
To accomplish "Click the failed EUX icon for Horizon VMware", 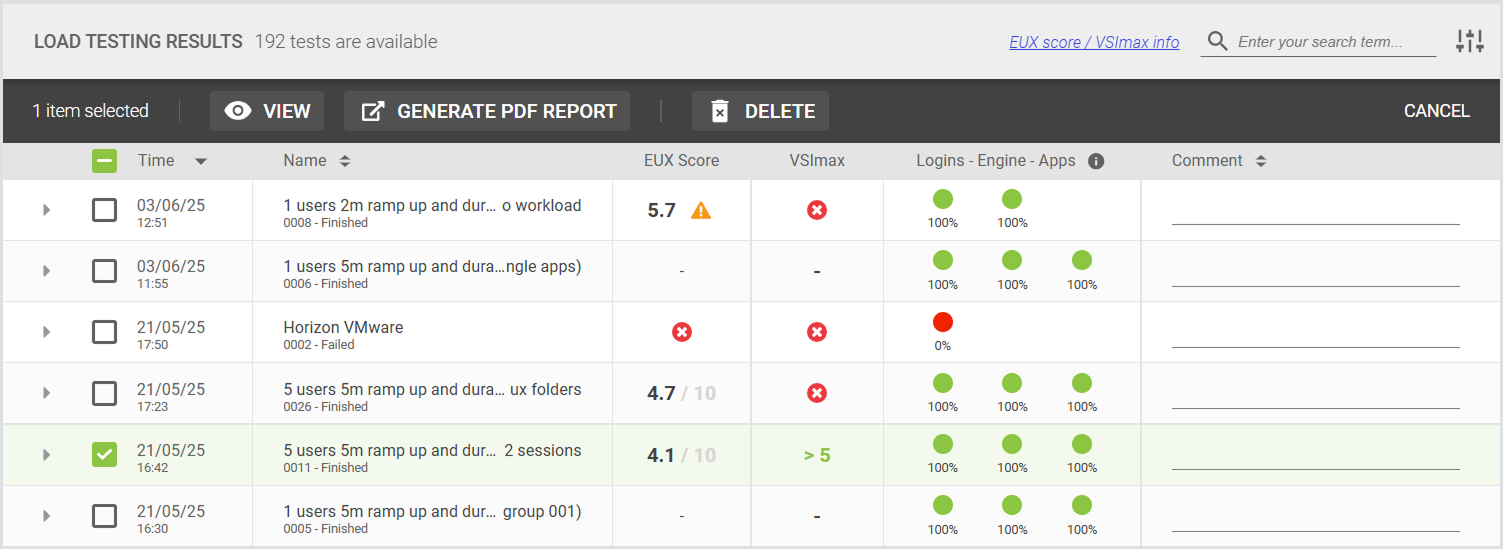I will [682, 332].
